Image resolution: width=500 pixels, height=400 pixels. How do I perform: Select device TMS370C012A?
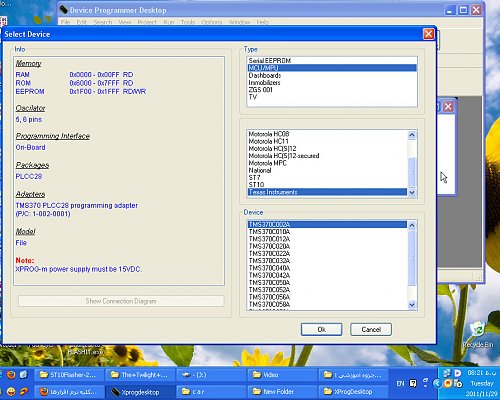point(328,239)
